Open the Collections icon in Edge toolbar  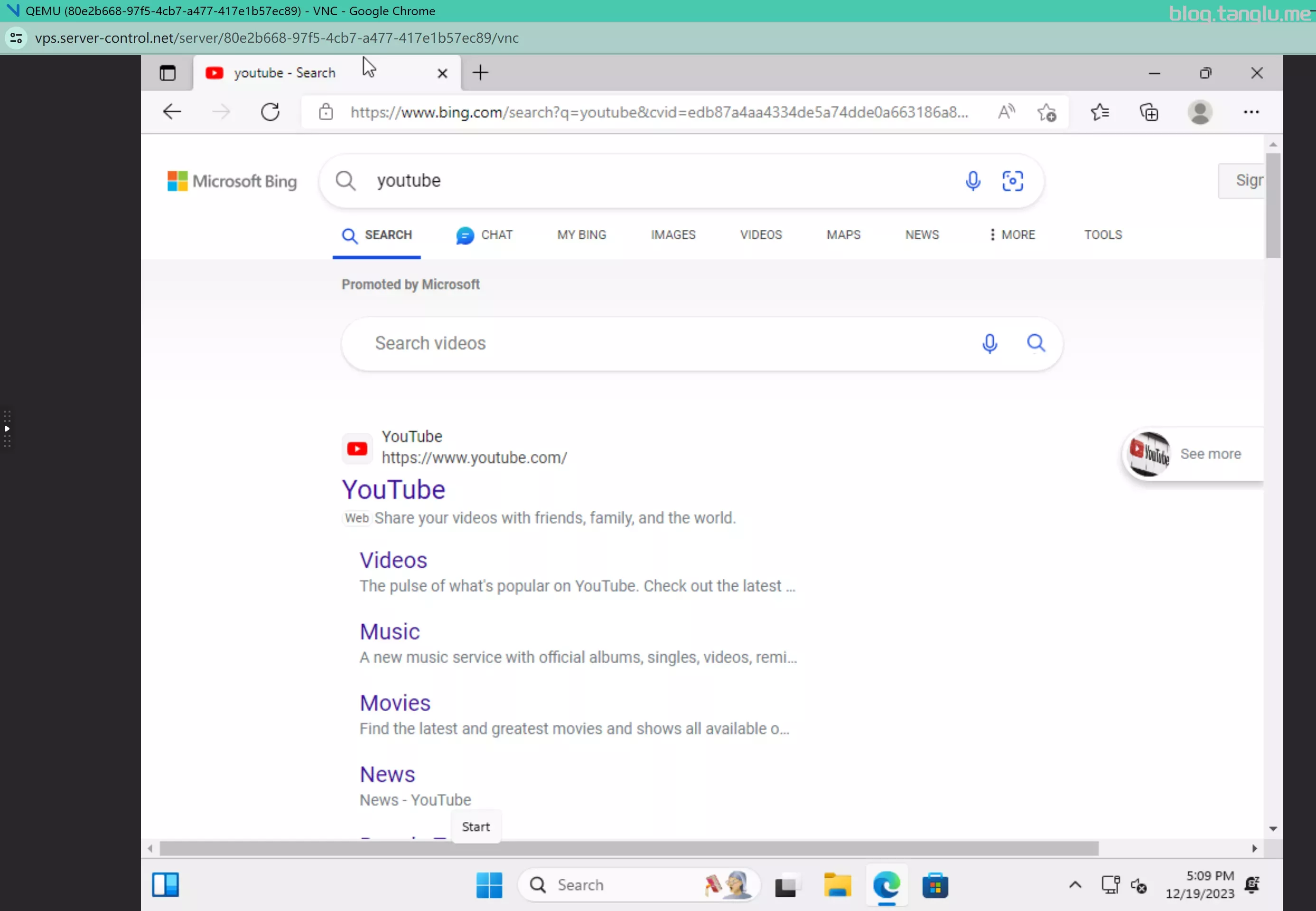tap(1149, 112)
